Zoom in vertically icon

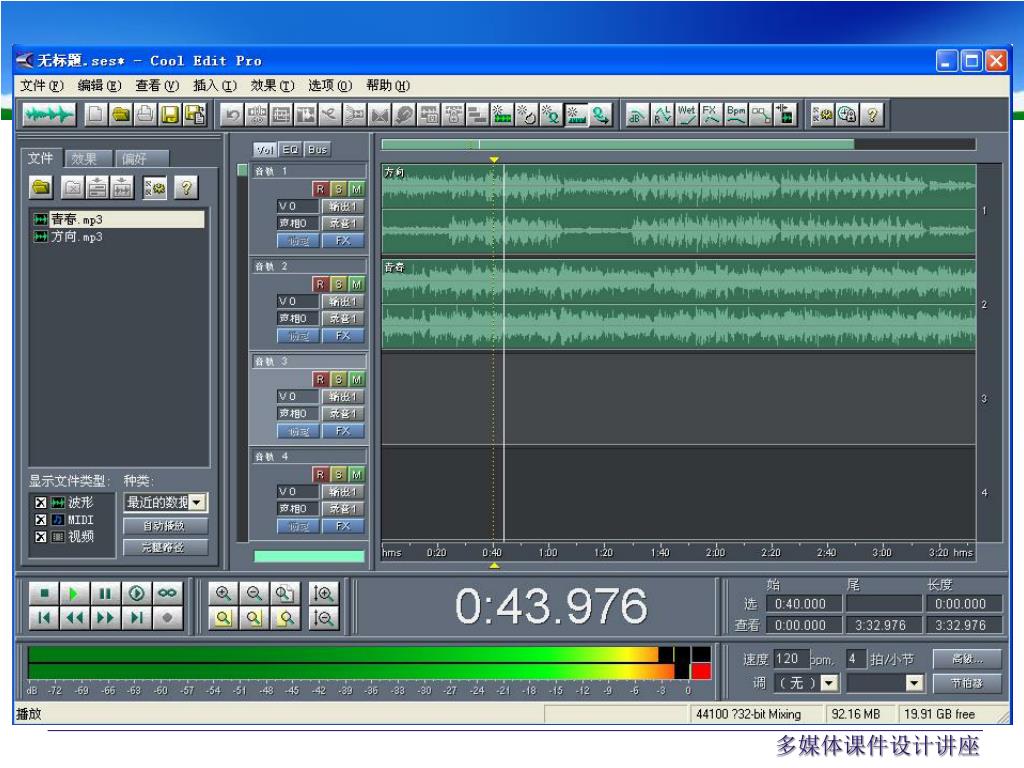(x=323, y=594)
